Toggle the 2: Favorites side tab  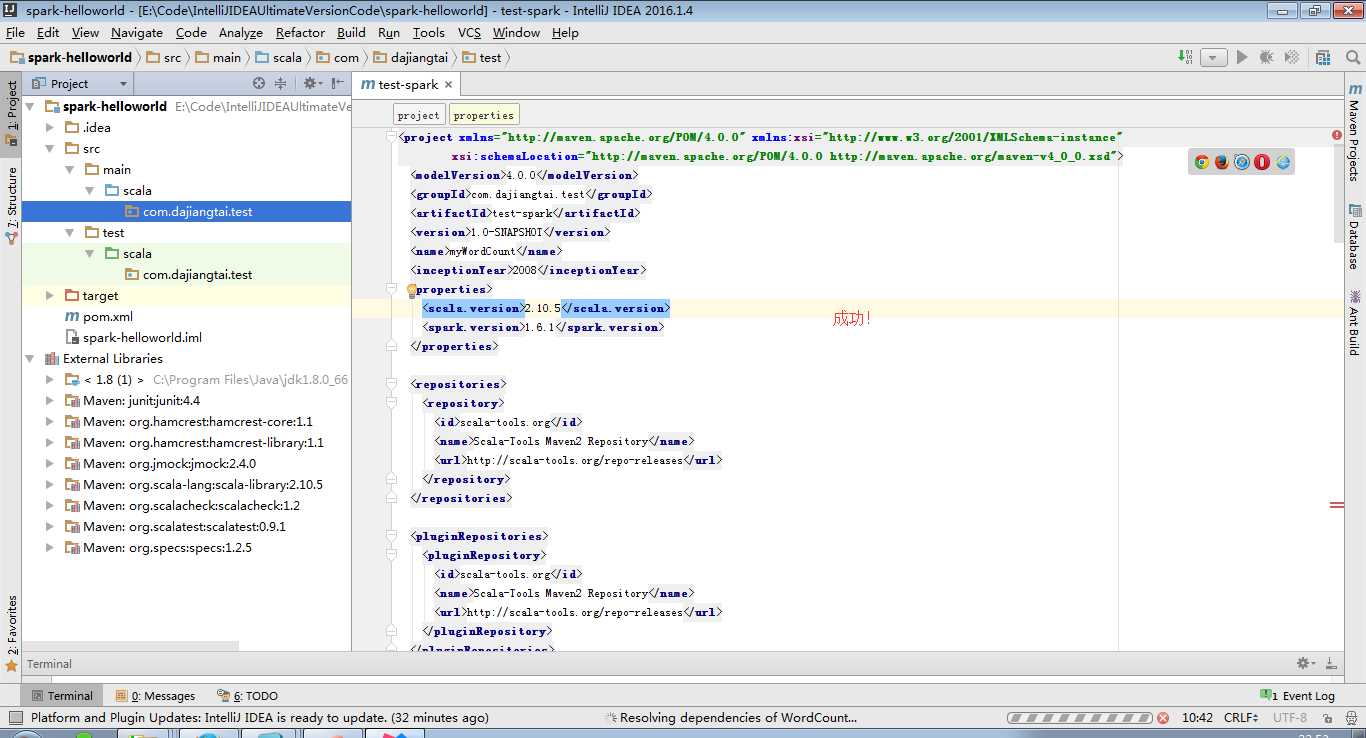tap(11, 634)
